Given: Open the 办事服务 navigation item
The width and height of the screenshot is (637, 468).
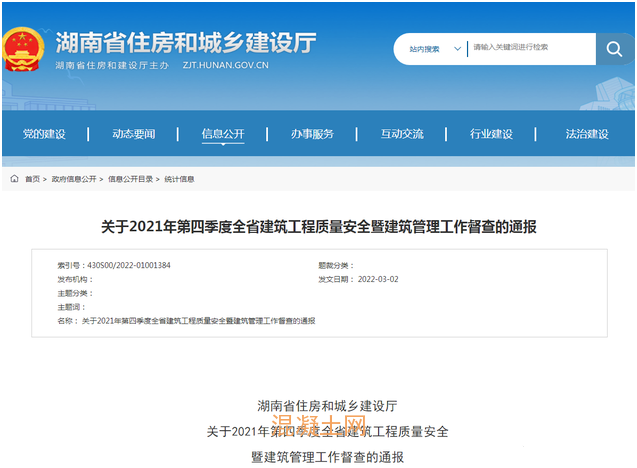Looking at the screenshot, I should click(x=312, y=134).
